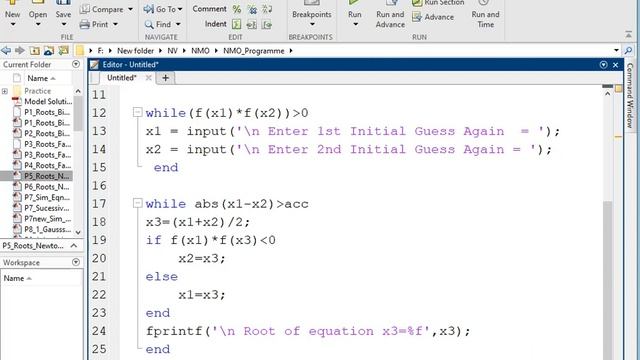Click the Run and Time button
This screenshot has height=360, width=640.
(x=485, y=15)
